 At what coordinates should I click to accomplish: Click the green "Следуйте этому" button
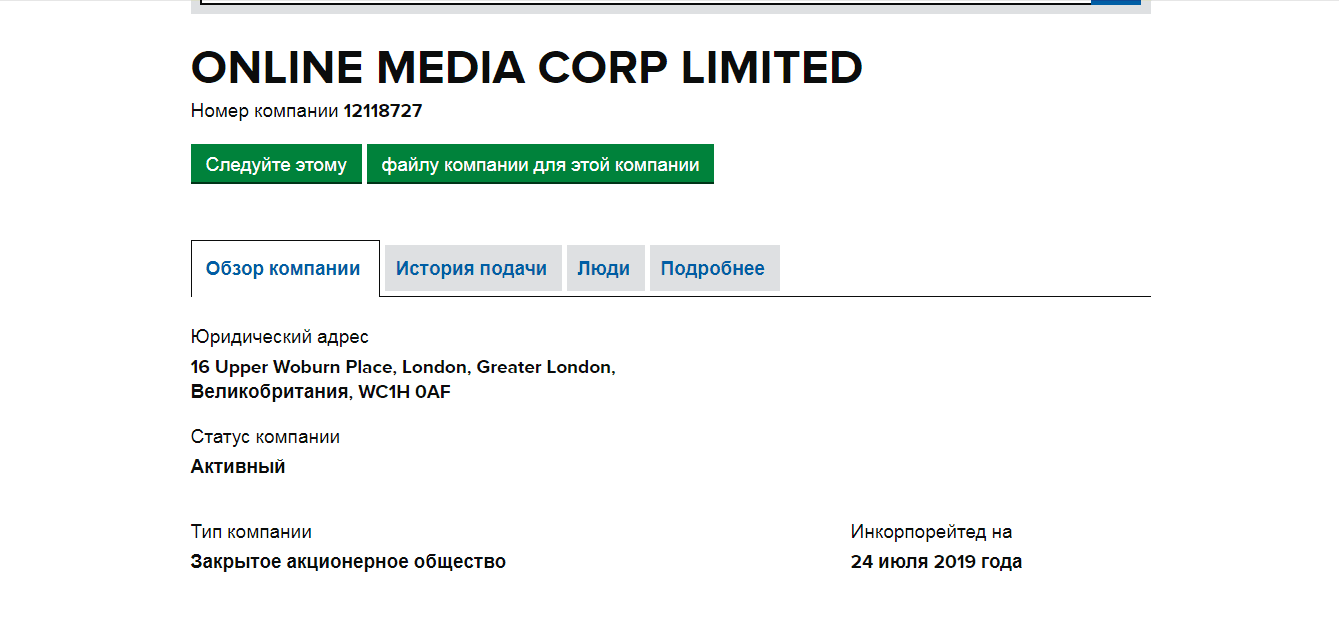[x=276, y=165]
